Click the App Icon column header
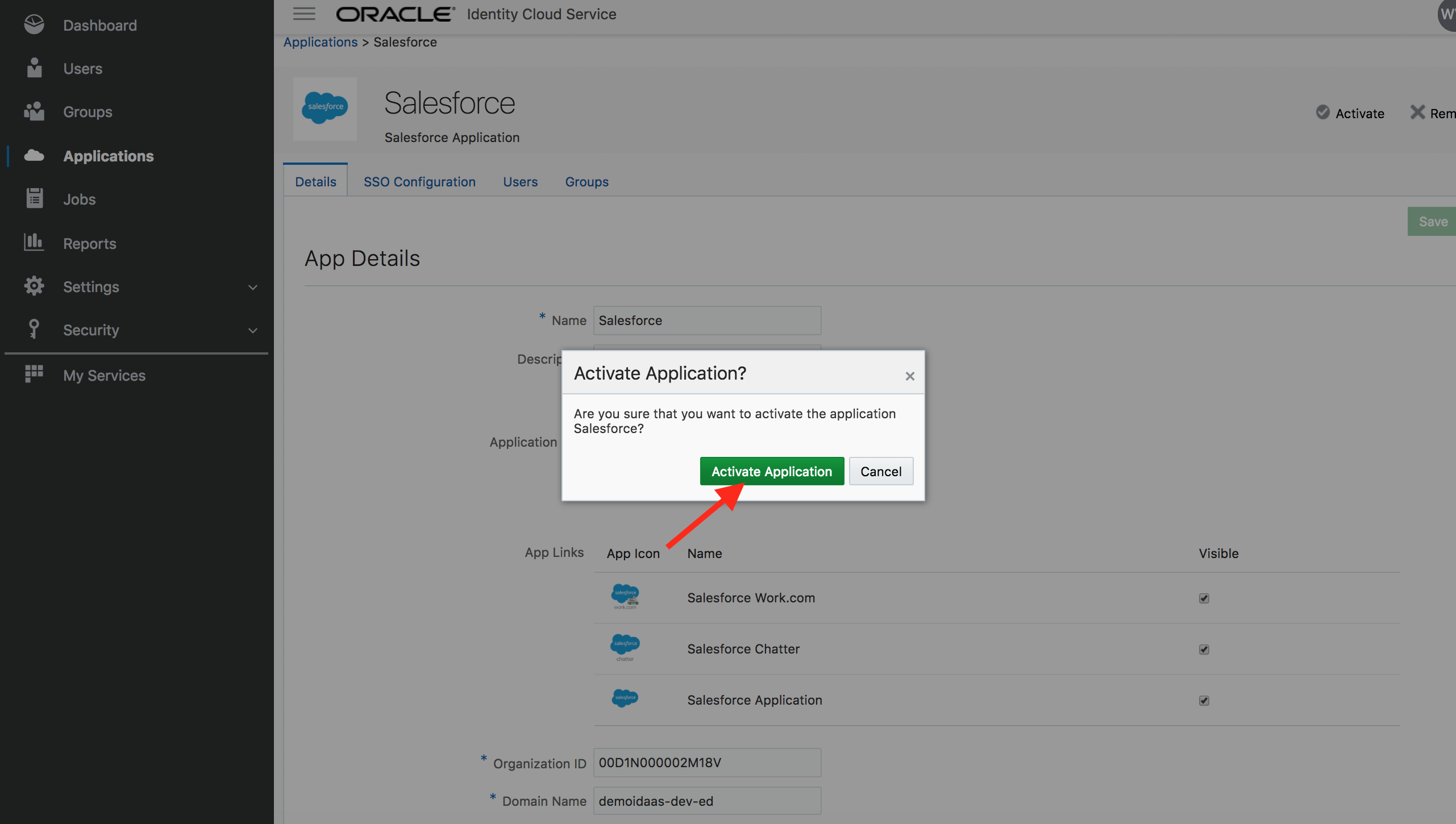 pos(633,554)
